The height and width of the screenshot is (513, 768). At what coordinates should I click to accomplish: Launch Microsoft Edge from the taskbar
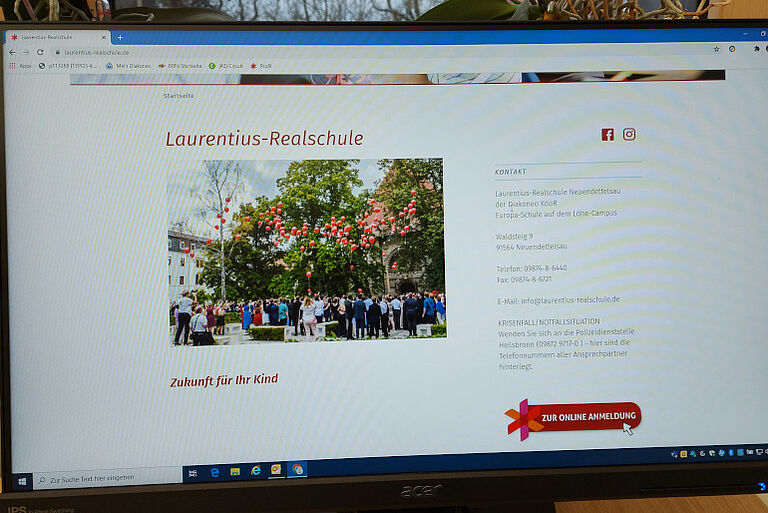tap(215, 472)
